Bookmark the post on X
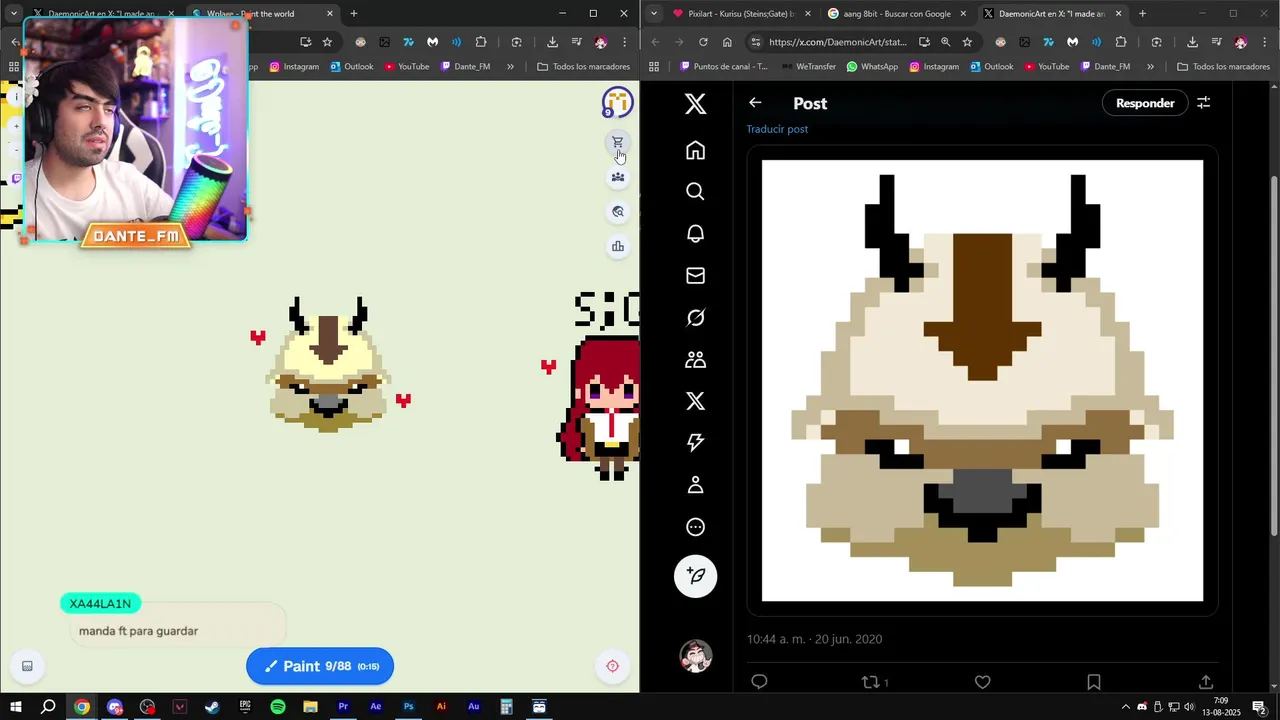Image resolution: width=1280 pixels, height=720 pixels. (x=1094, y=682)
